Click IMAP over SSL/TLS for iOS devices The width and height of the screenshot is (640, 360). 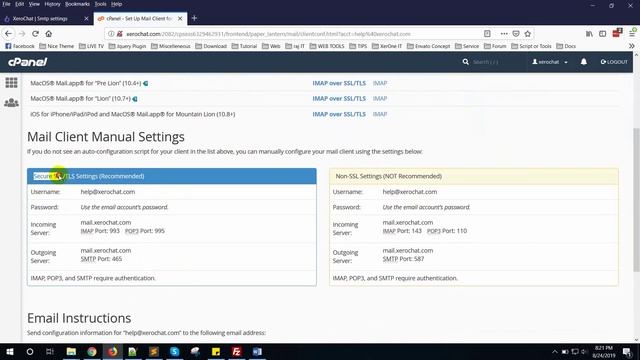point(339,114)
